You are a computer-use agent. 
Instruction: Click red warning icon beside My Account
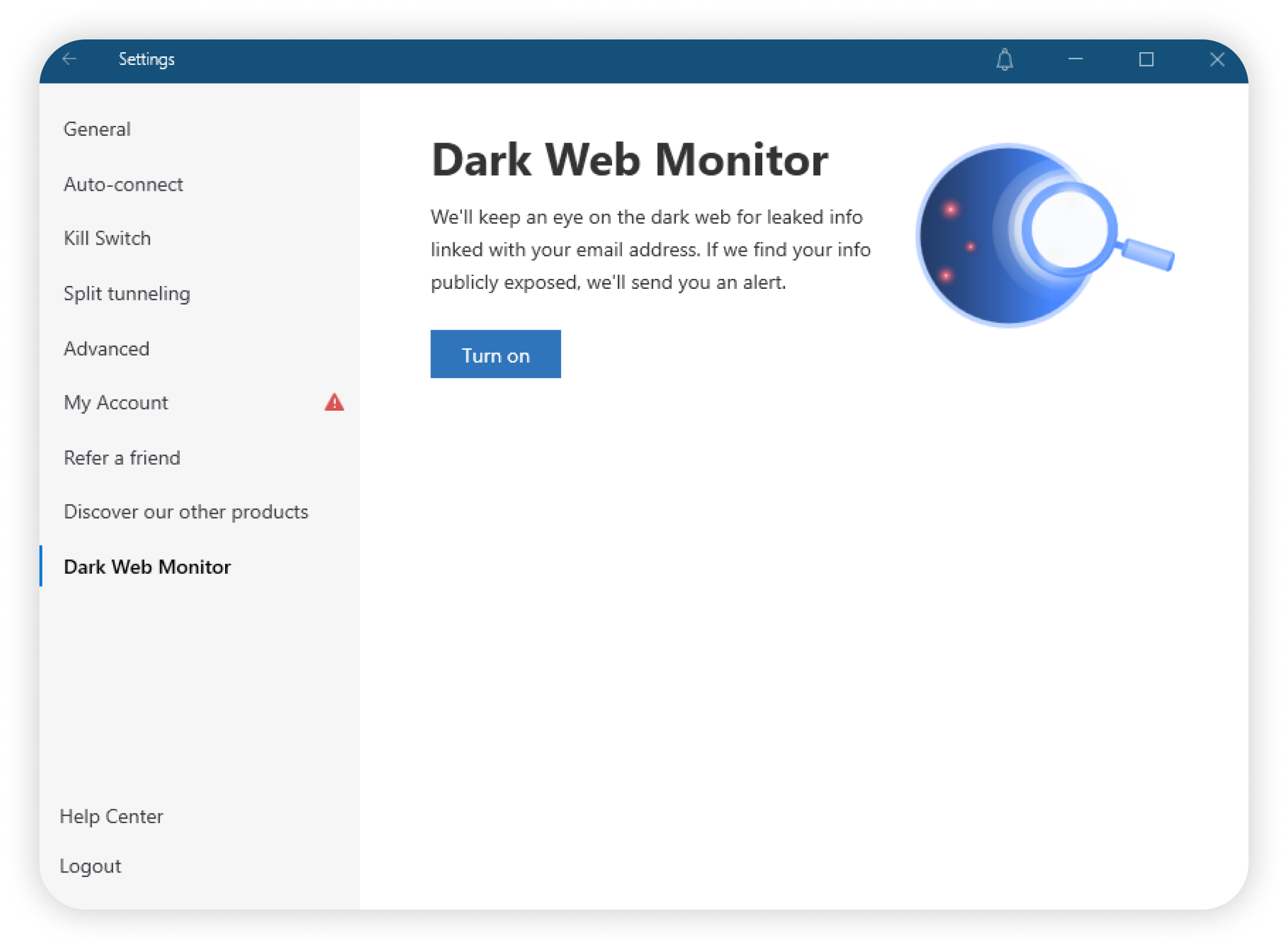pyautogui.click(x=334, y=403)
